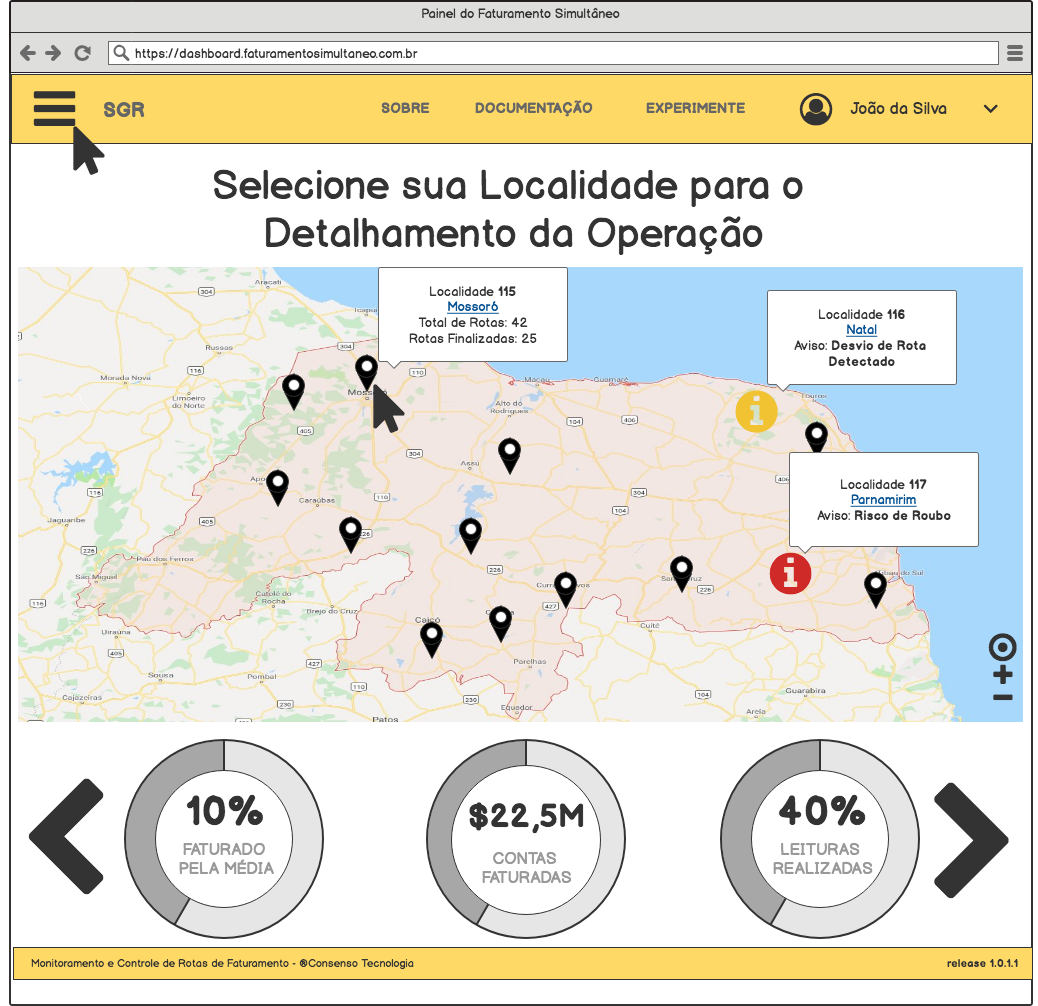Open the hamburger navigation menu
1038x1006 pixels.
point(55,109)
